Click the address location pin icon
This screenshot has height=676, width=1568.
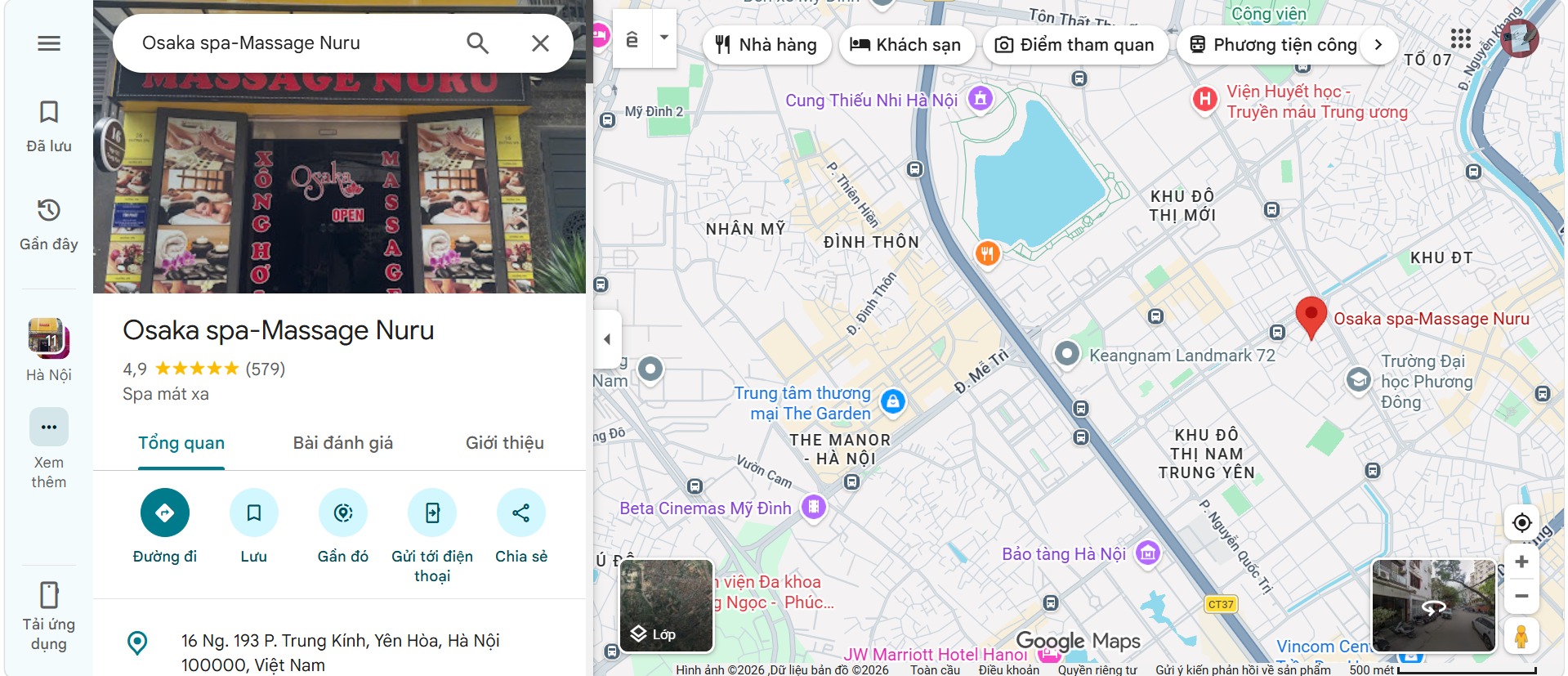coord(138,643)
